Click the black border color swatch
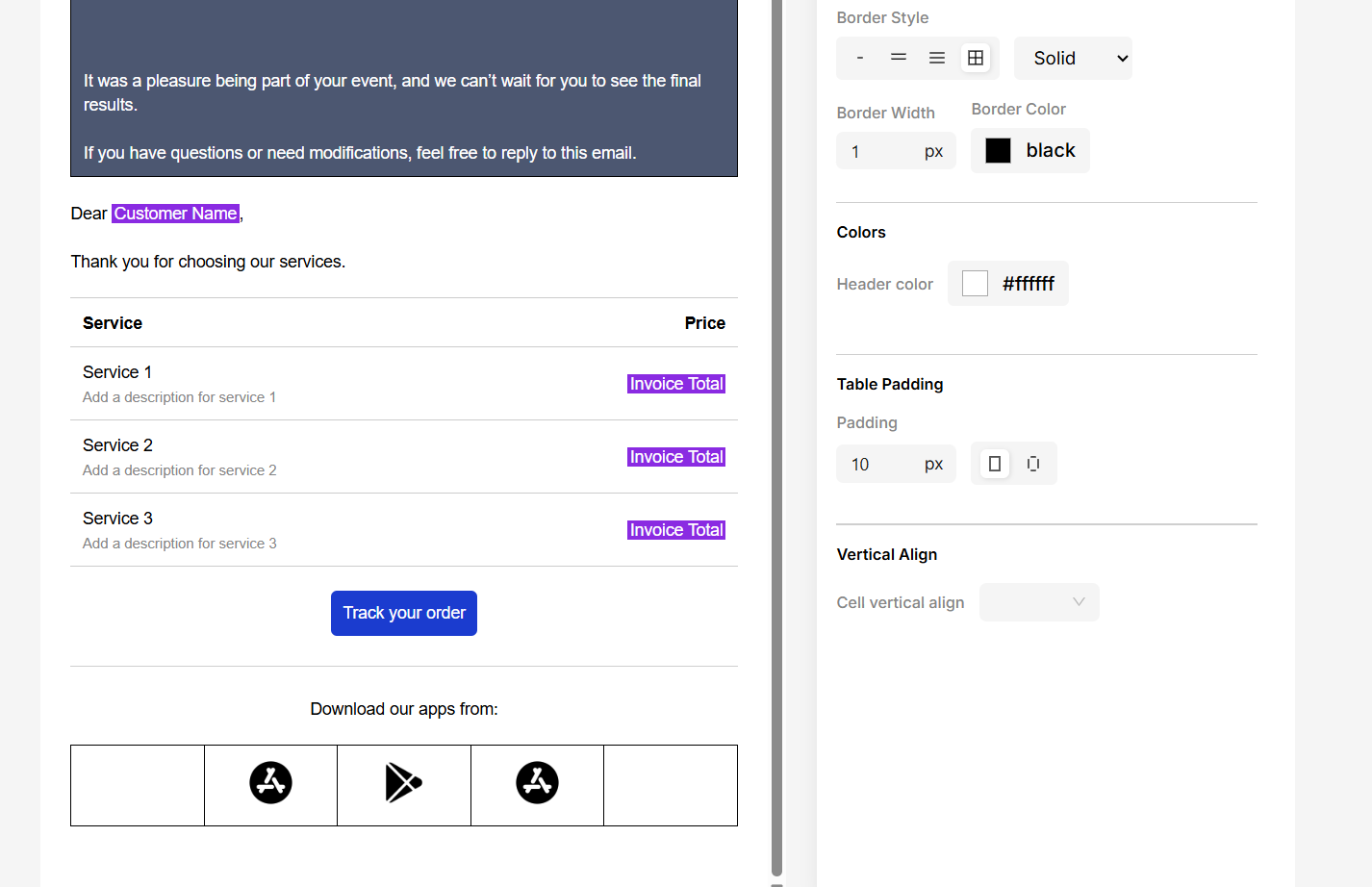Viewport: 1372px width, 887px height. pos(999,150)
